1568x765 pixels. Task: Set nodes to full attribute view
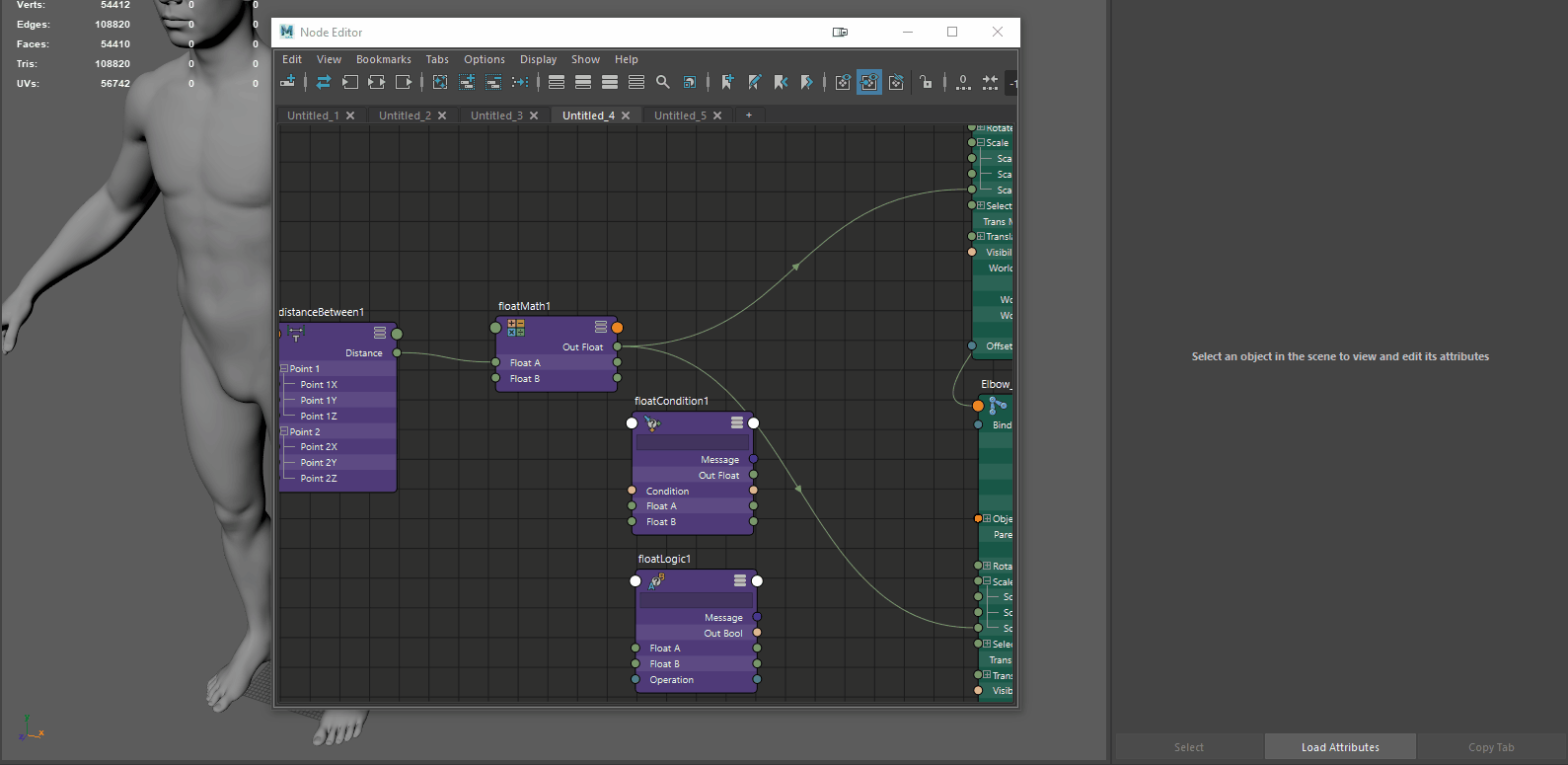pos(610,82)
